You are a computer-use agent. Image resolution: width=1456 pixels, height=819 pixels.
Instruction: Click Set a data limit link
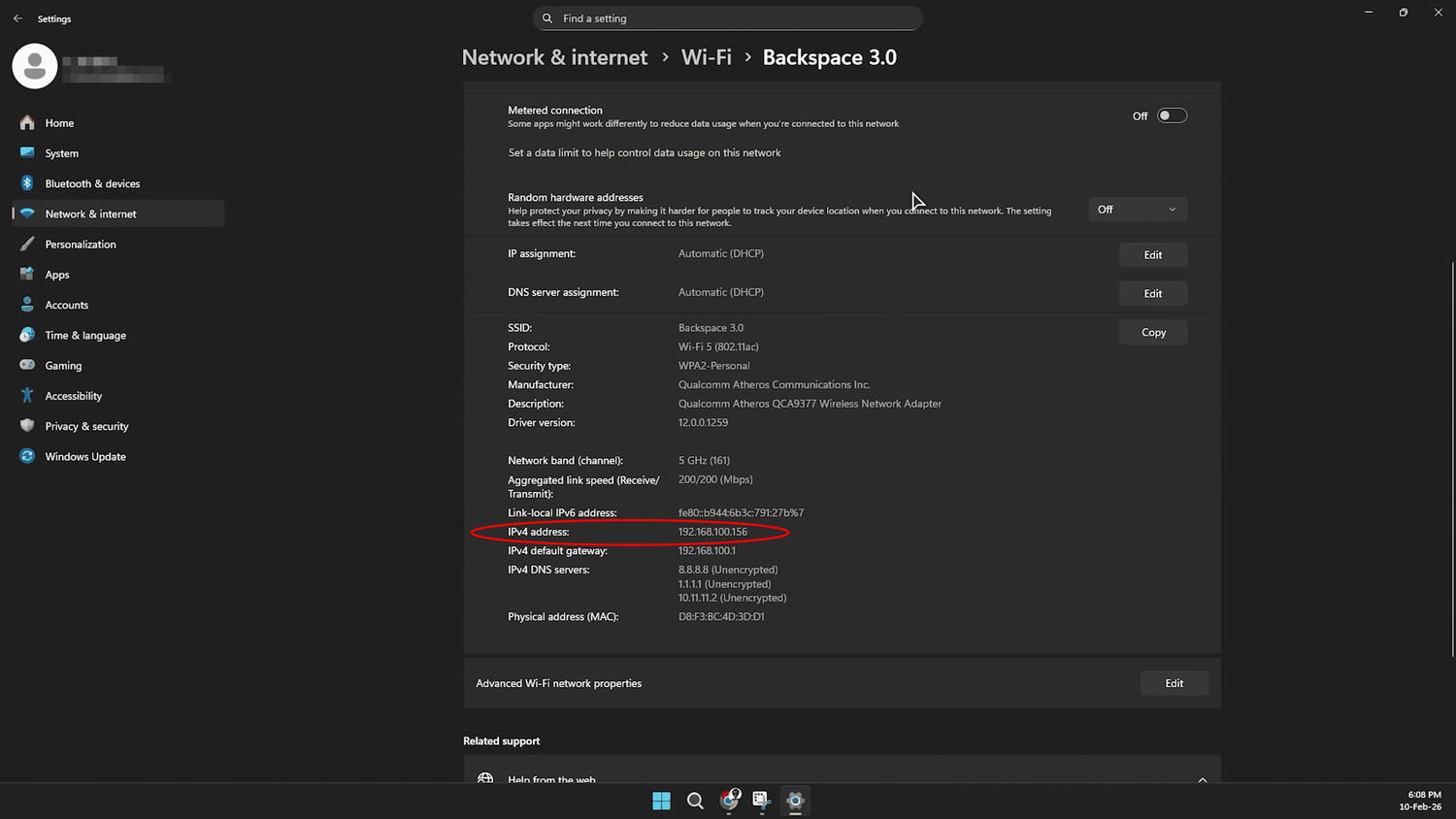tap(645, 152)
